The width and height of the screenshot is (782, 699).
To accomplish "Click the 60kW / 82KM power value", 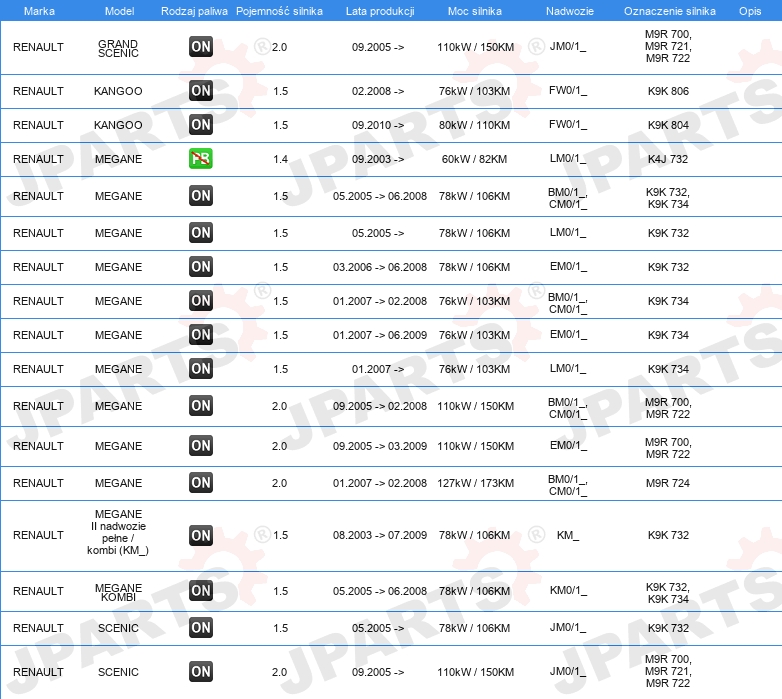I will (474, 159).
